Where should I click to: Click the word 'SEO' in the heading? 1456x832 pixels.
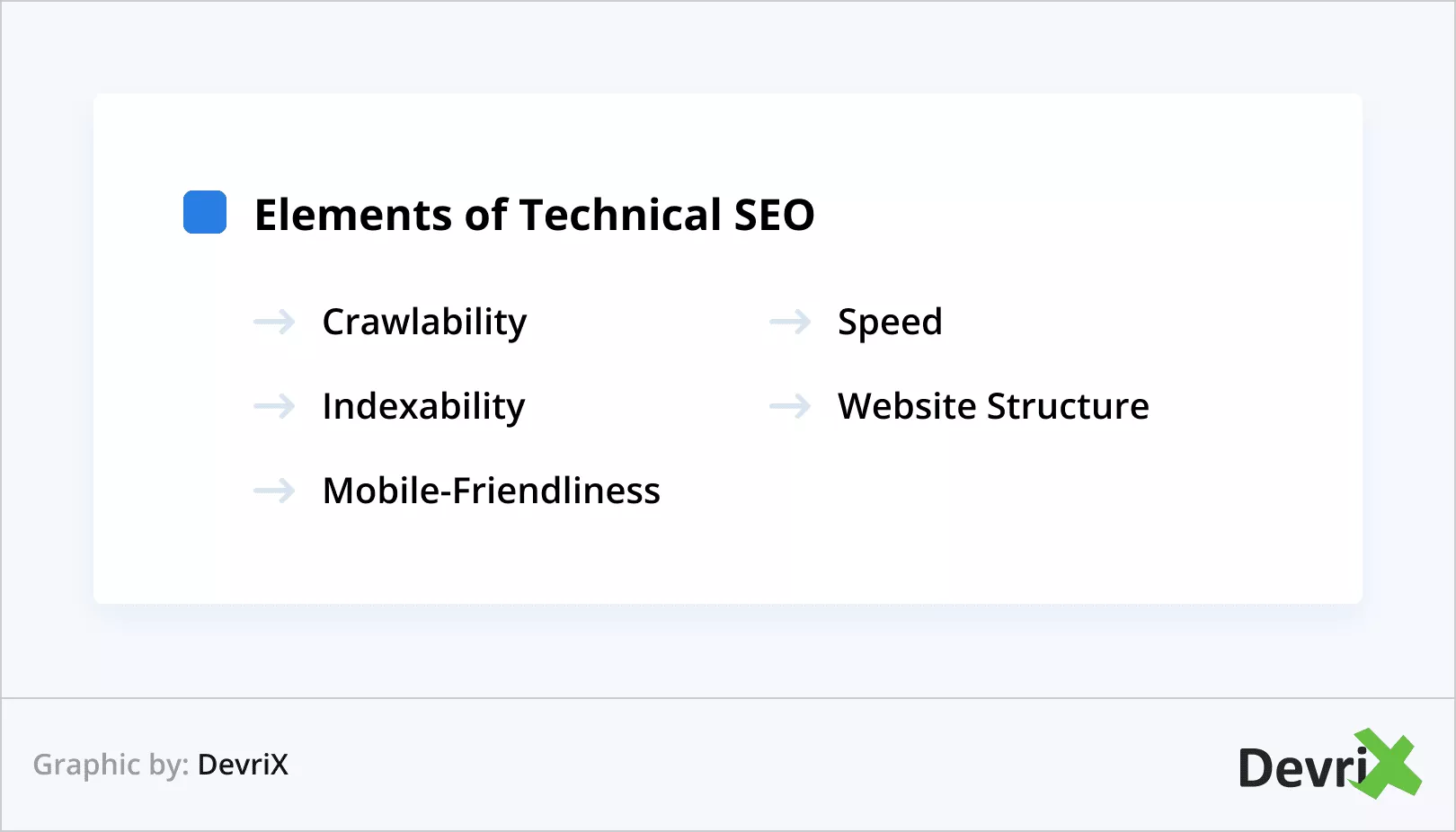click(774, 216)
